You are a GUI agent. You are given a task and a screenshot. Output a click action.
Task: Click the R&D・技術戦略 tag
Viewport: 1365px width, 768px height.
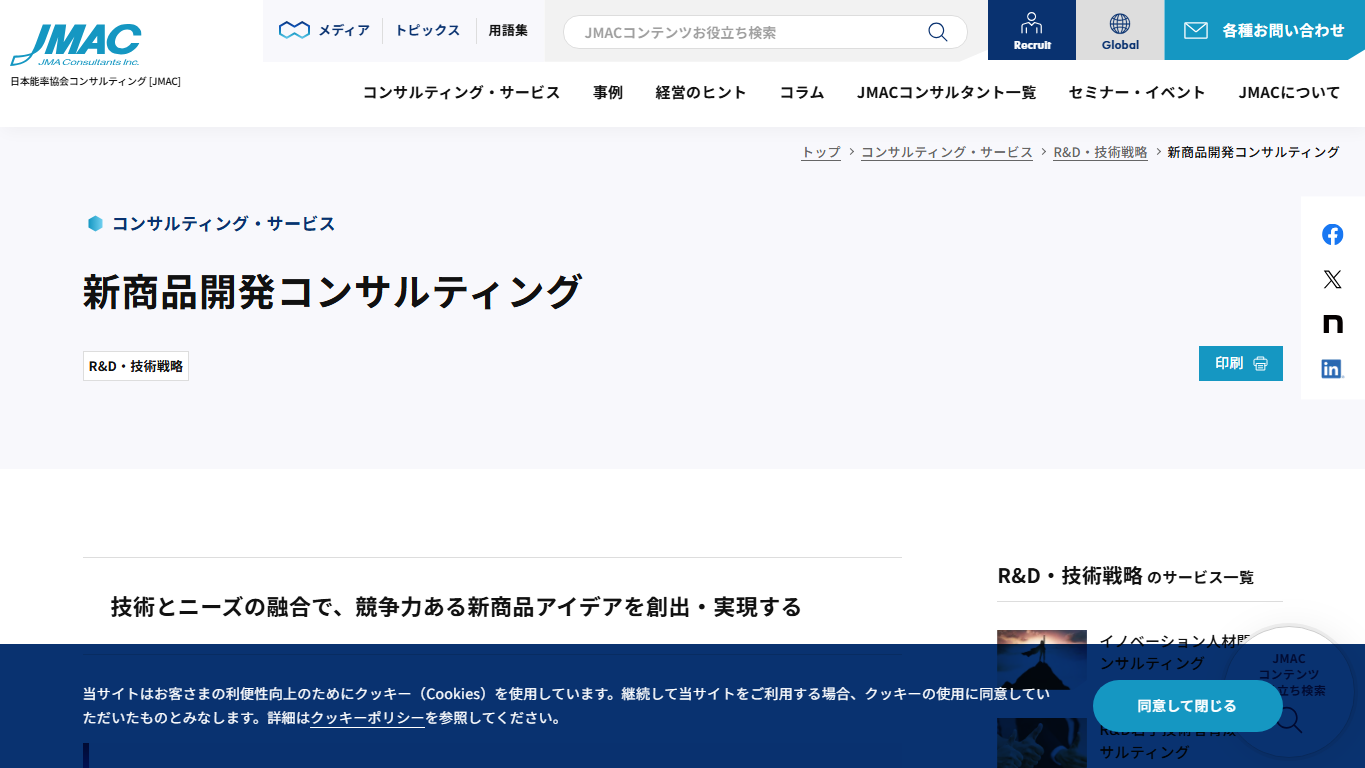(x=136, y=366)
